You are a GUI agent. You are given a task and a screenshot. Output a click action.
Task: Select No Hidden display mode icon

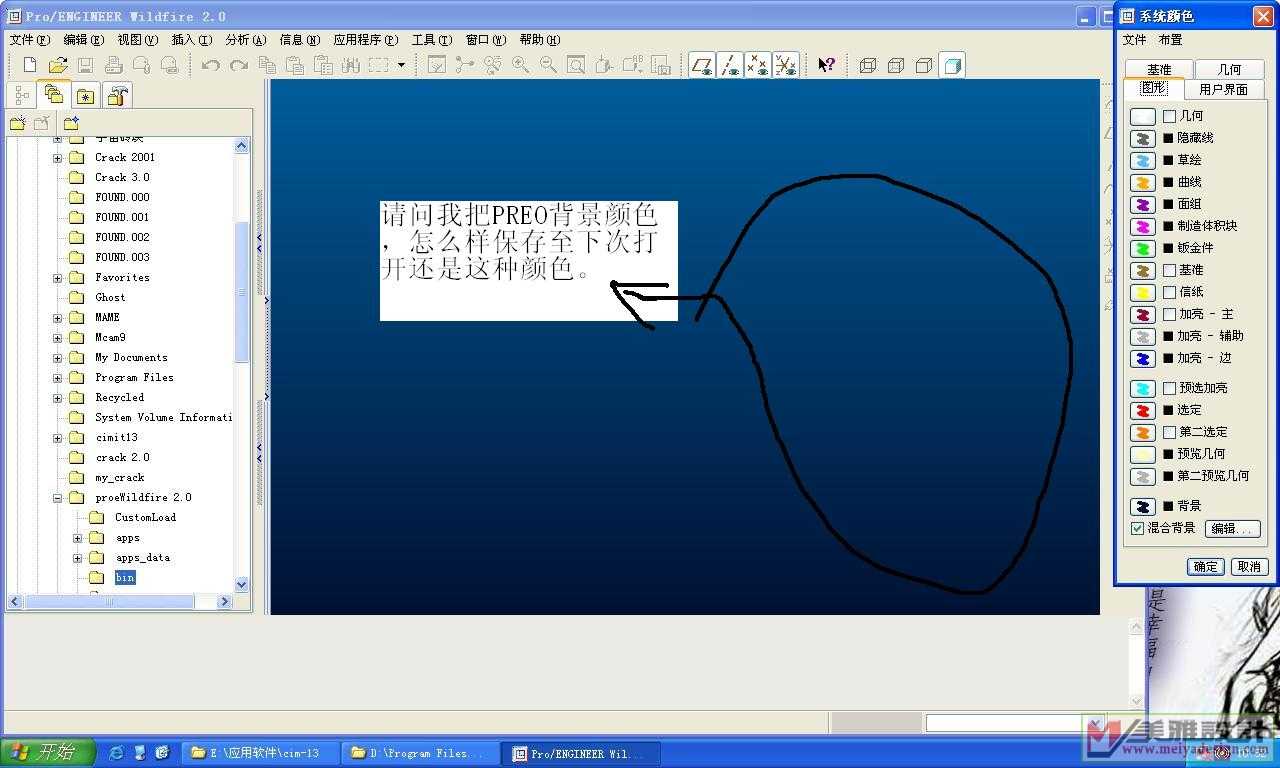[x=924, y=65]
